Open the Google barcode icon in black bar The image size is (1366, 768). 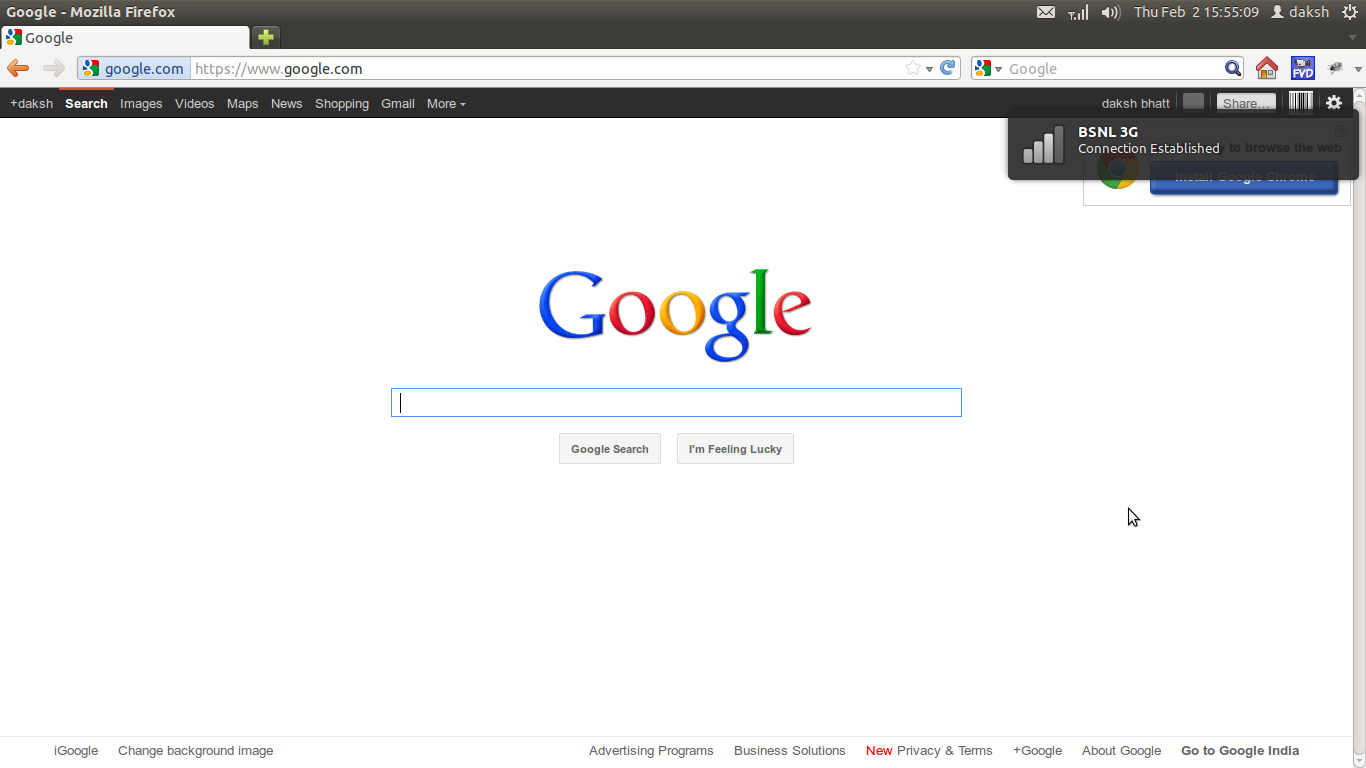click(1300, 102)
